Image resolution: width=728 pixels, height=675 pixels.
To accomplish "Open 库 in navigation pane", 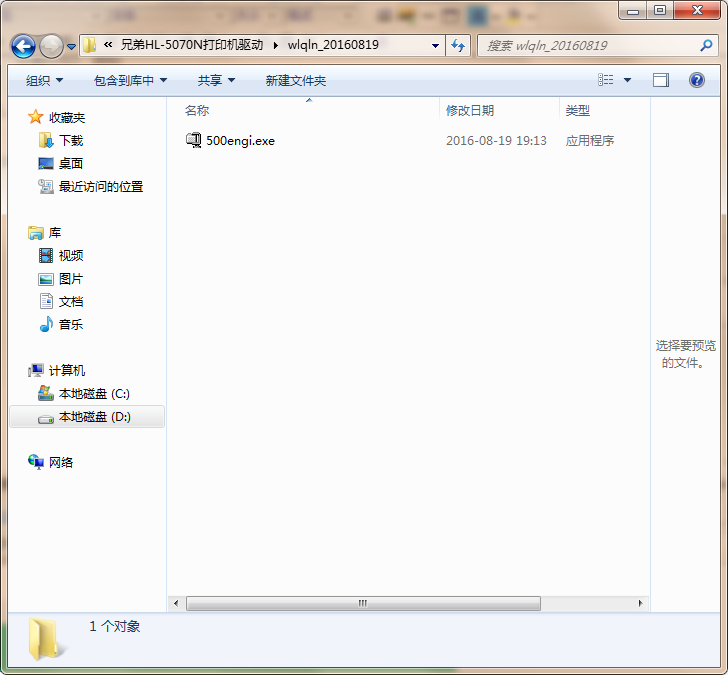I will 55,233.
